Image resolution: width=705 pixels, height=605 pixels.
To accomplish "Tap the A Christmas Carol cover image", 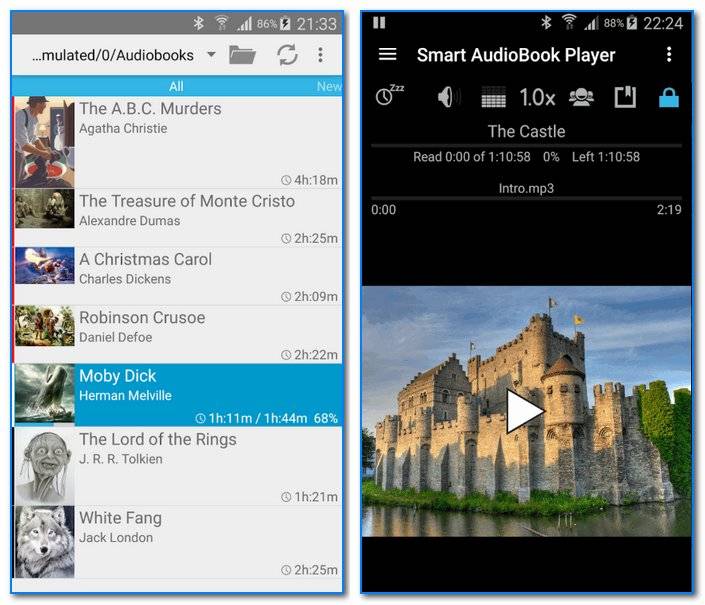I will (x=44, y=266).
